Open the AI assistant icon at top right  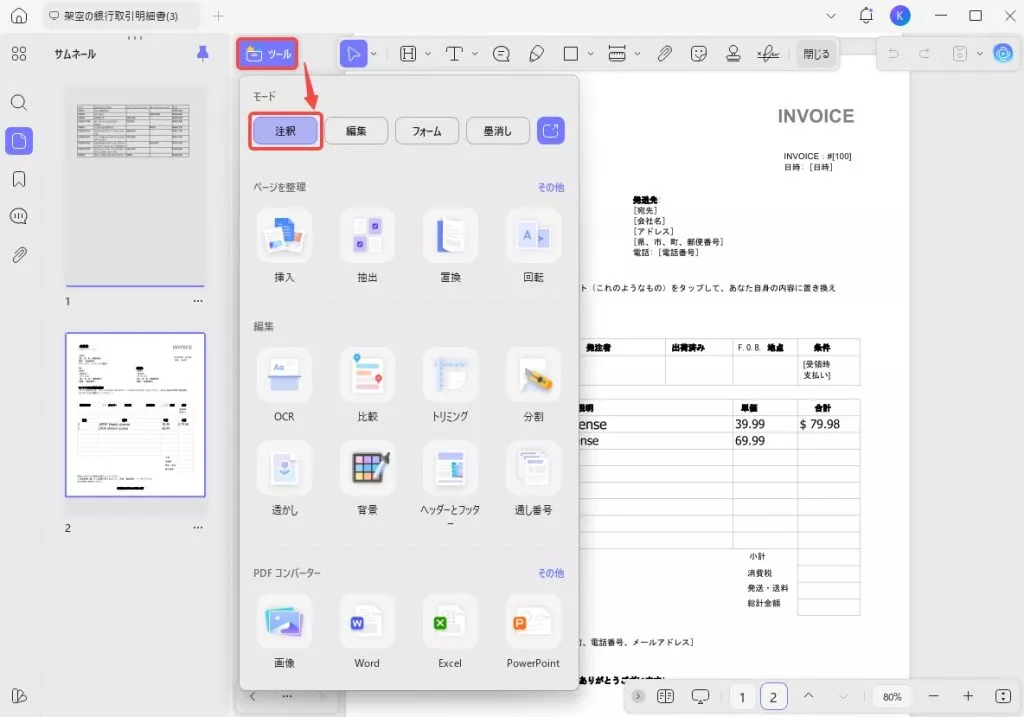1003,53
